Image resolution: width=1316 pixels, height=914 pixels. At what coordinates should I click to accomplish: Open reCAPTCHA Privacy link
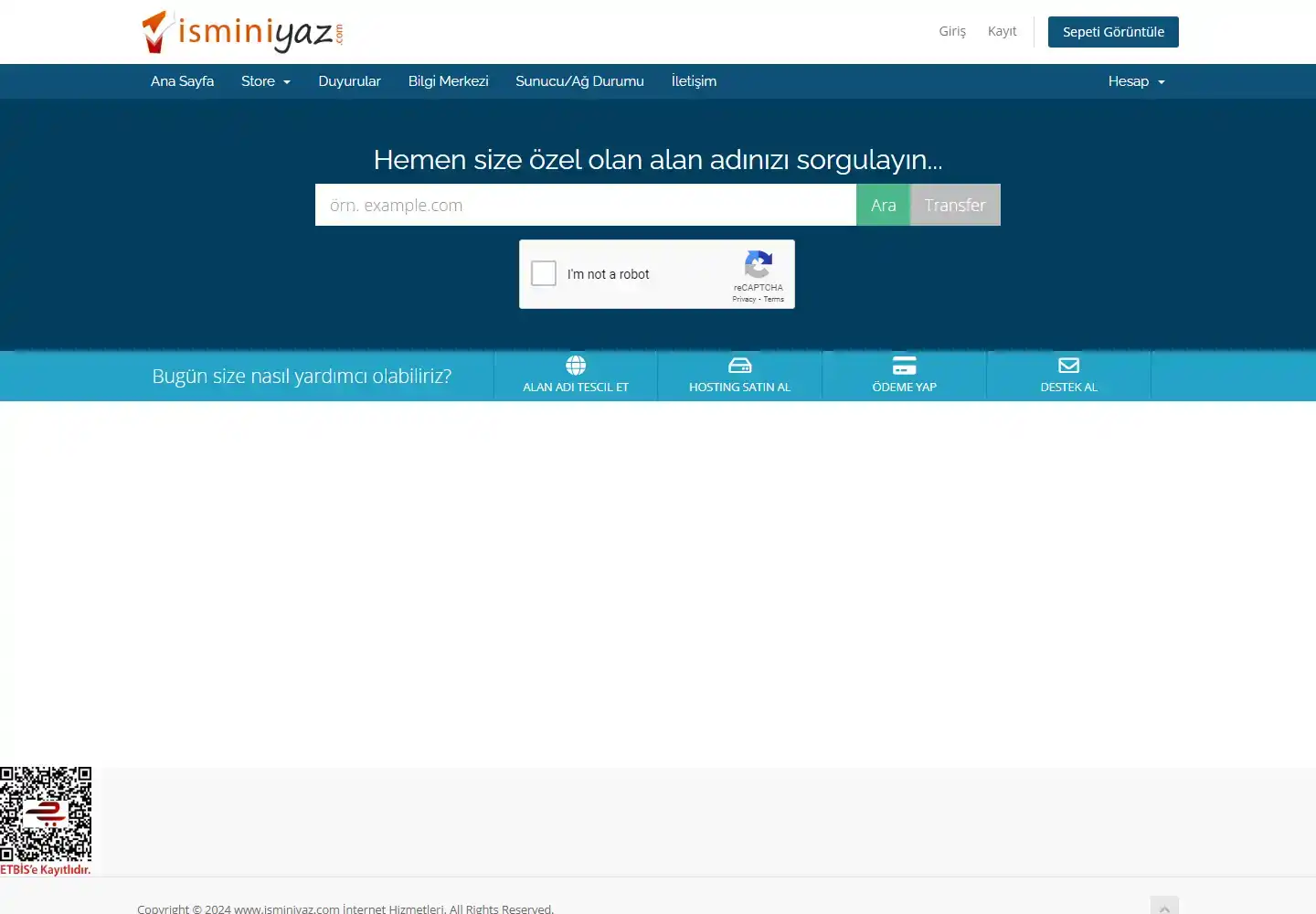tap(744, 299)
